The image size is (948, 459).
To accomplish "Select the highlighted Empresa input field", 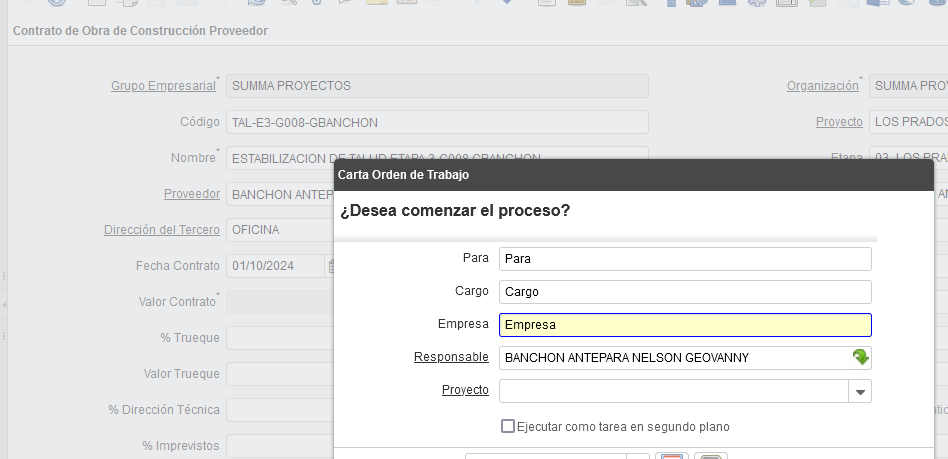I will pyautogui.click(x=685, y=325).
